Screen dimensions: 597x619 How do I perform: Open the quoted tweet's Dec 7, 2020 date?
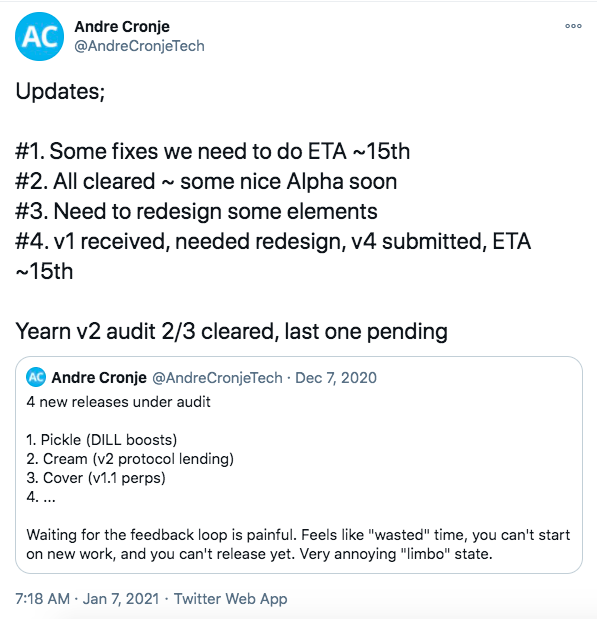click(x=336, y=378)
